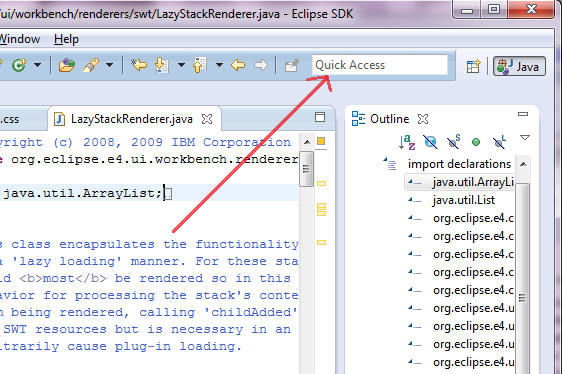
Task: Open the Window menu
Action: point(19,39)
